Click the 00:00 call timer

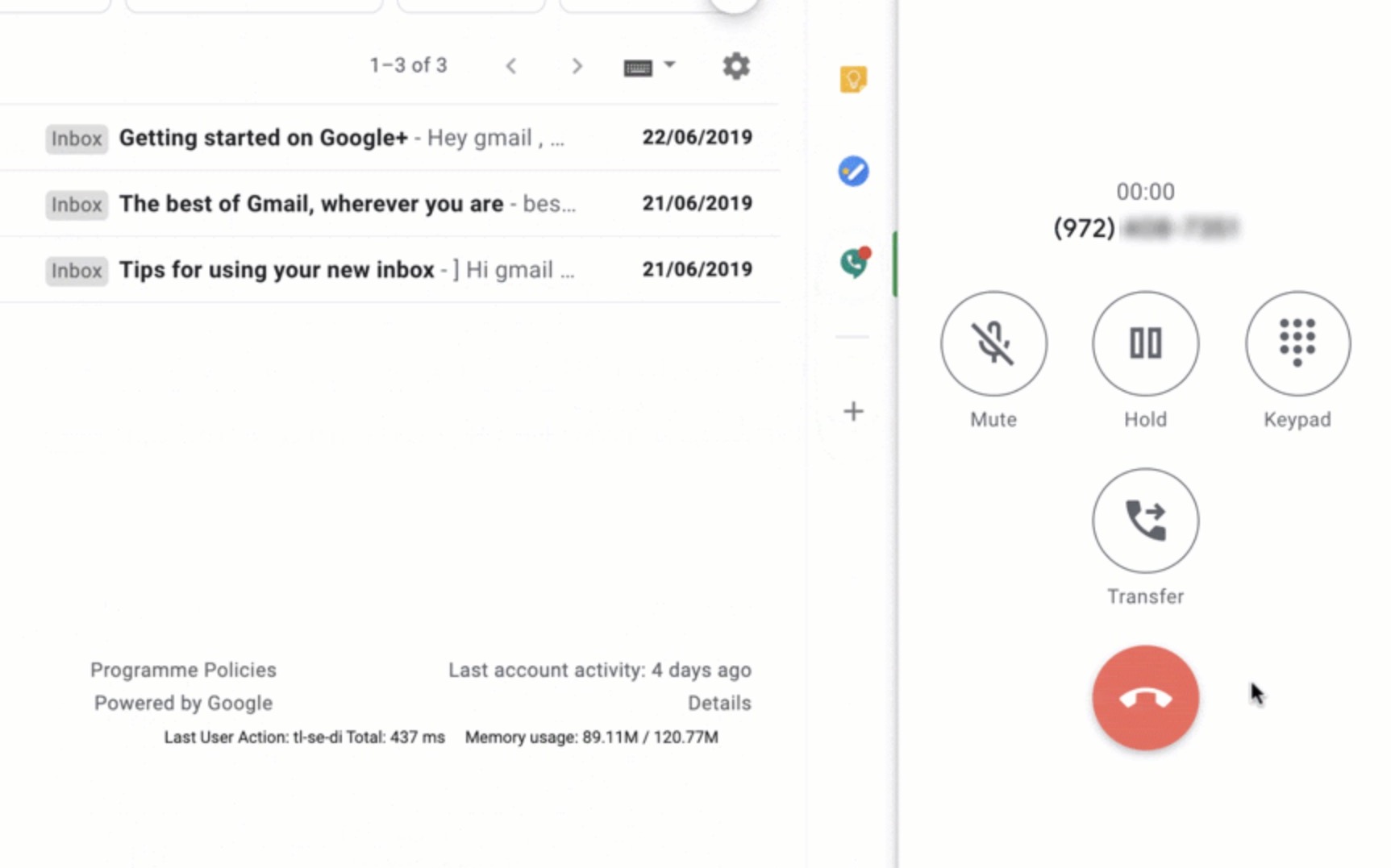[x=1145, y=192]
